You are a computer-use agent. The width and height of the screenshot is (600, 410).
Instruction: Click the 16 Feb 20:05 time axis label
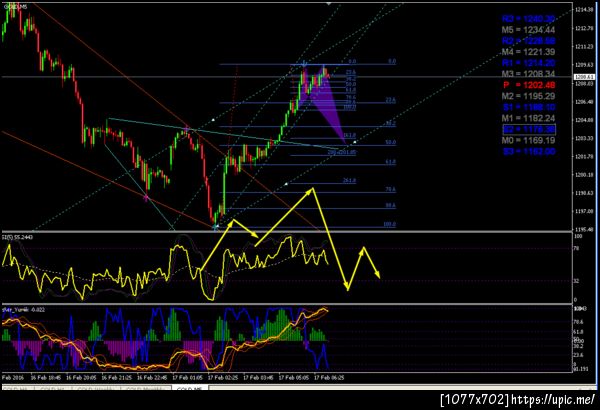81,377
